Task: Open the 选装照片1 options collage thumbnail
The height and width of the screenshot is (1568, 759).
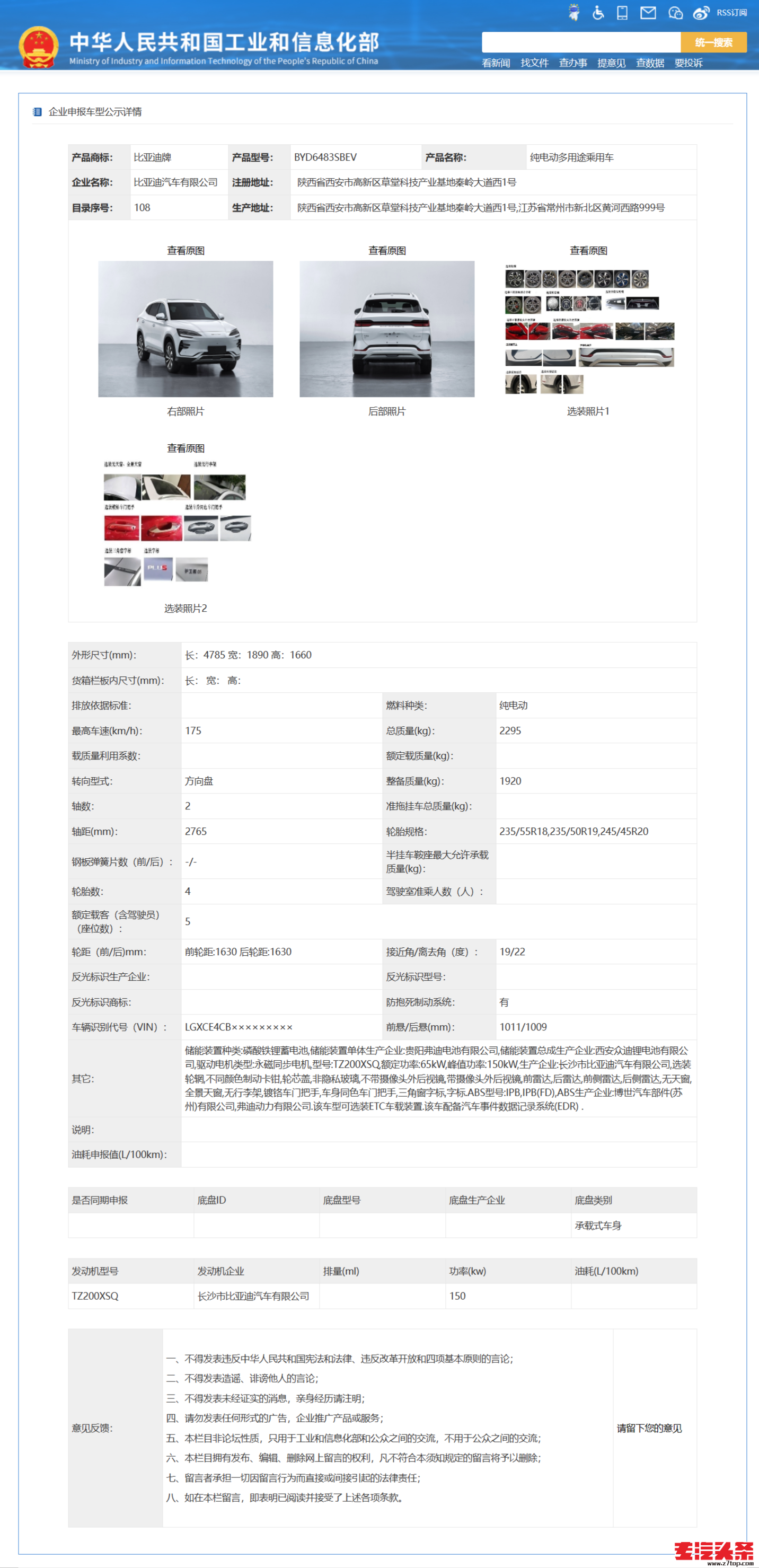Action: 589,329
